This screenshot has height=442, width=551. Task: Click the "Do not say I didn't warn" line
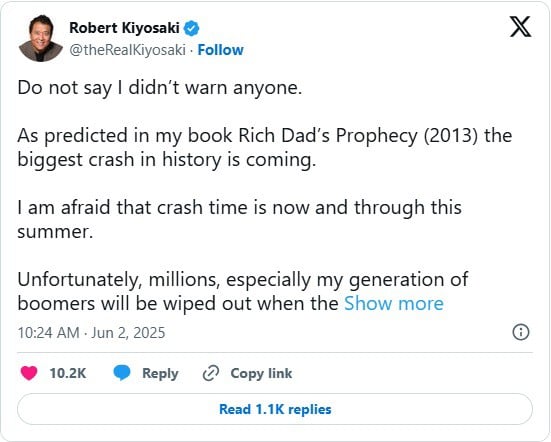160,88
